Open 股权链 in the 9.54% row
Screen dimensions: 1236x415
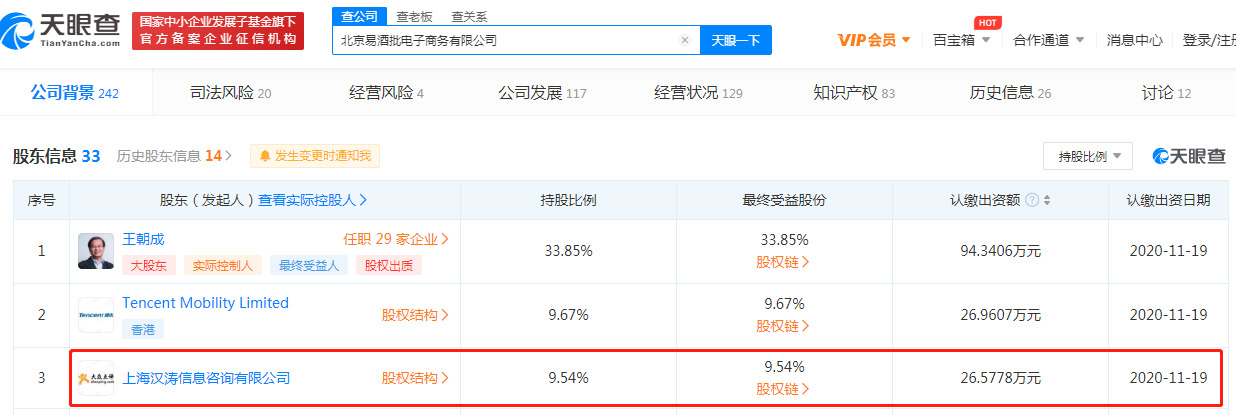(x=783, y=389)
